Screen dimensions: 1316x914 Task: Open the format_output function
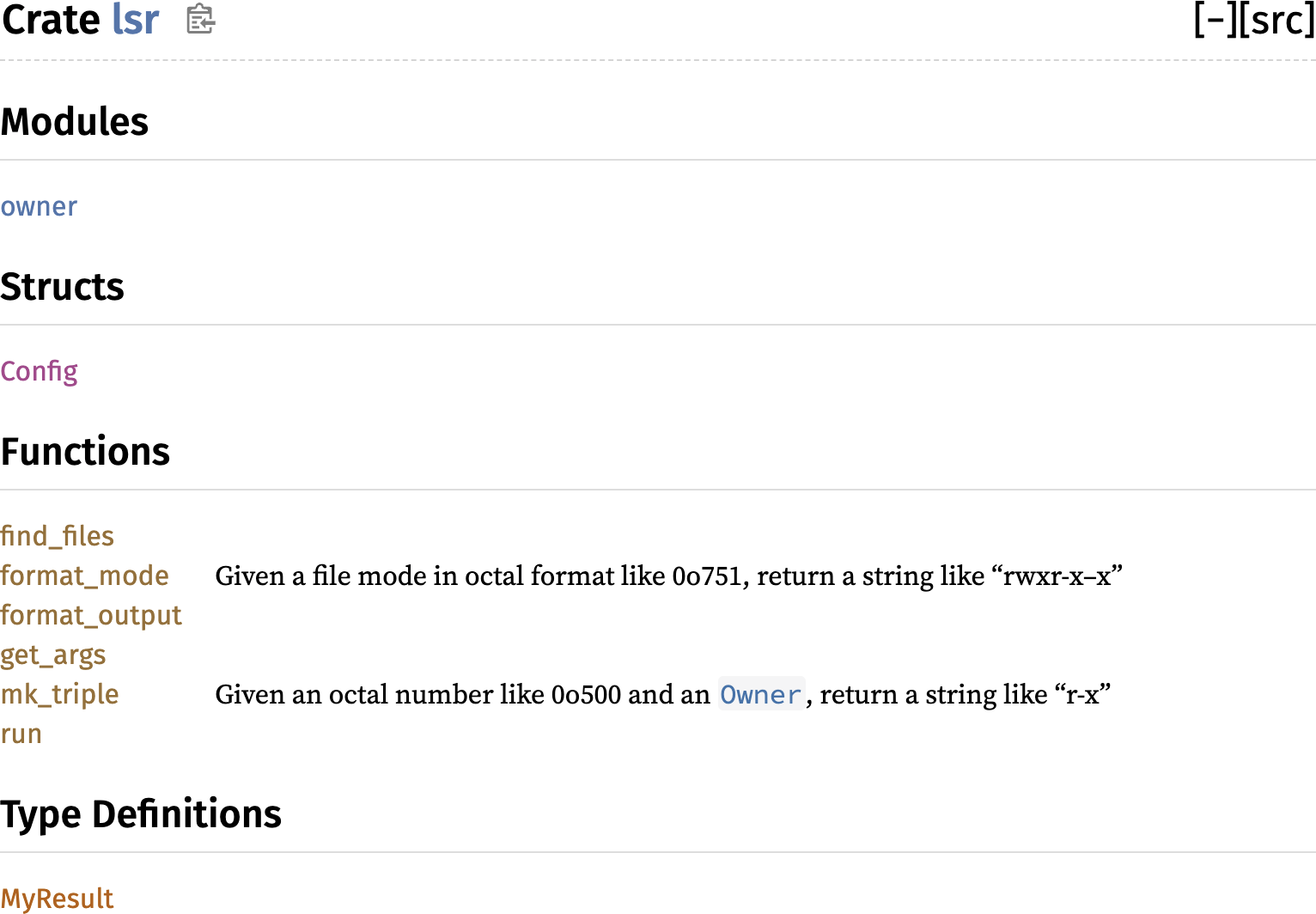point(91,616)
